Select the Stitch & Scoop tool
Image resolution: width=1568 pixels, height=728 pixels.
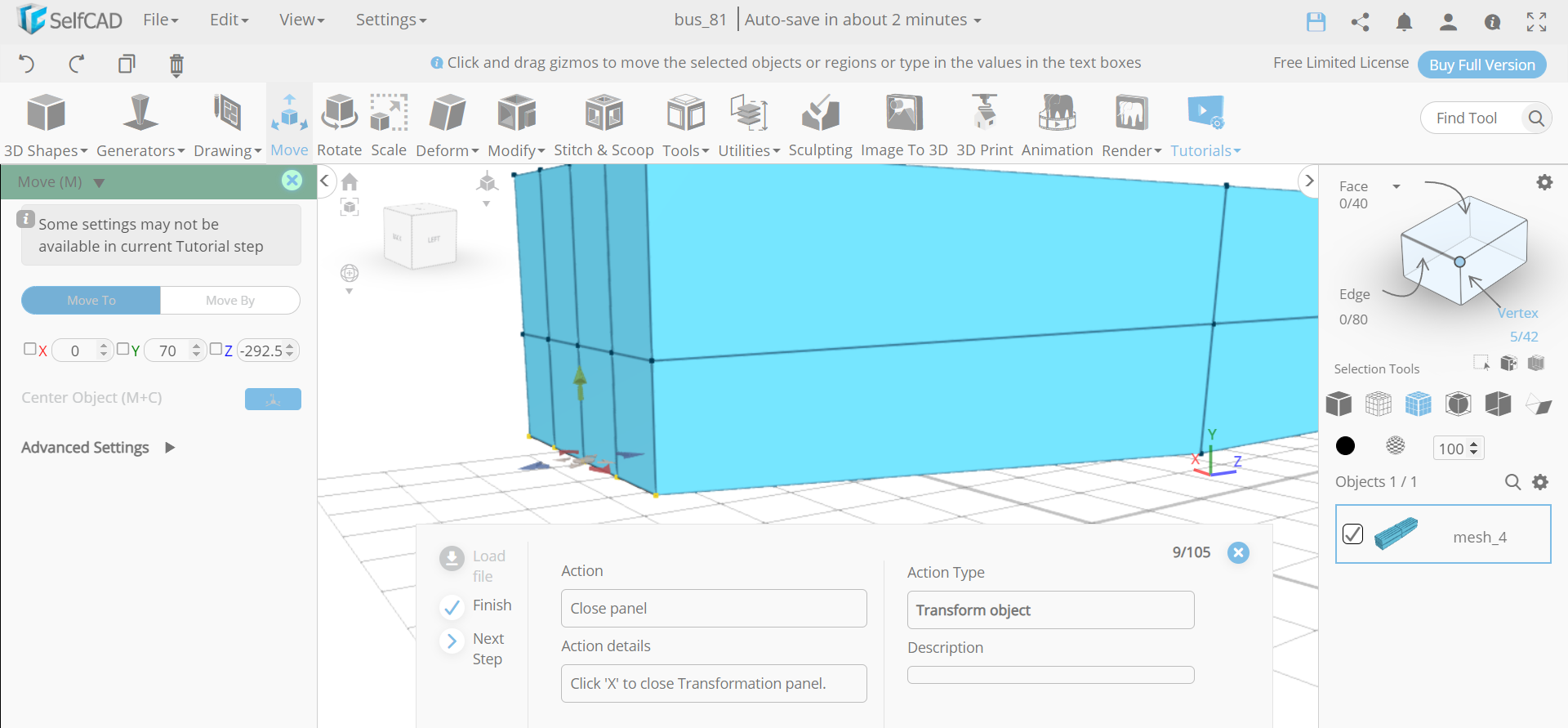604,124
